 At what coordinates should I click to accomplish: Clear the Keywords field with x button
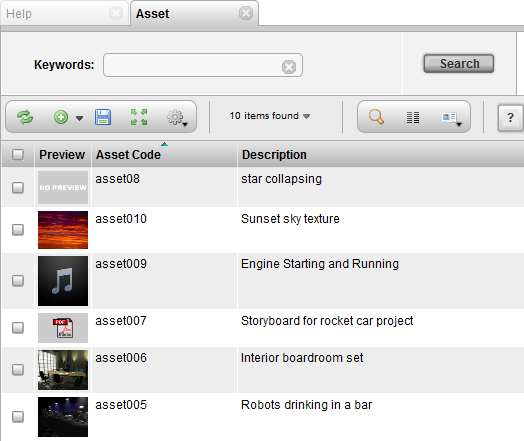[289, 67]
